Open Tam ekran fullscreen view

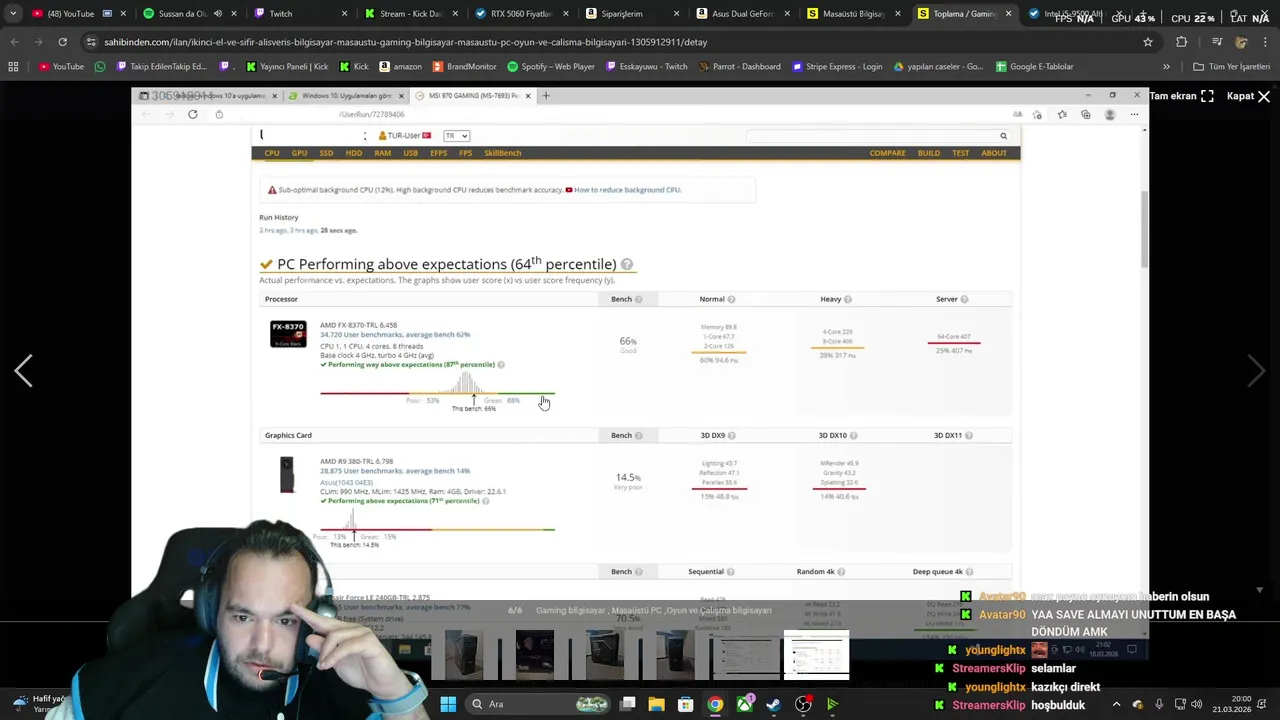(x=1181, y=96)
